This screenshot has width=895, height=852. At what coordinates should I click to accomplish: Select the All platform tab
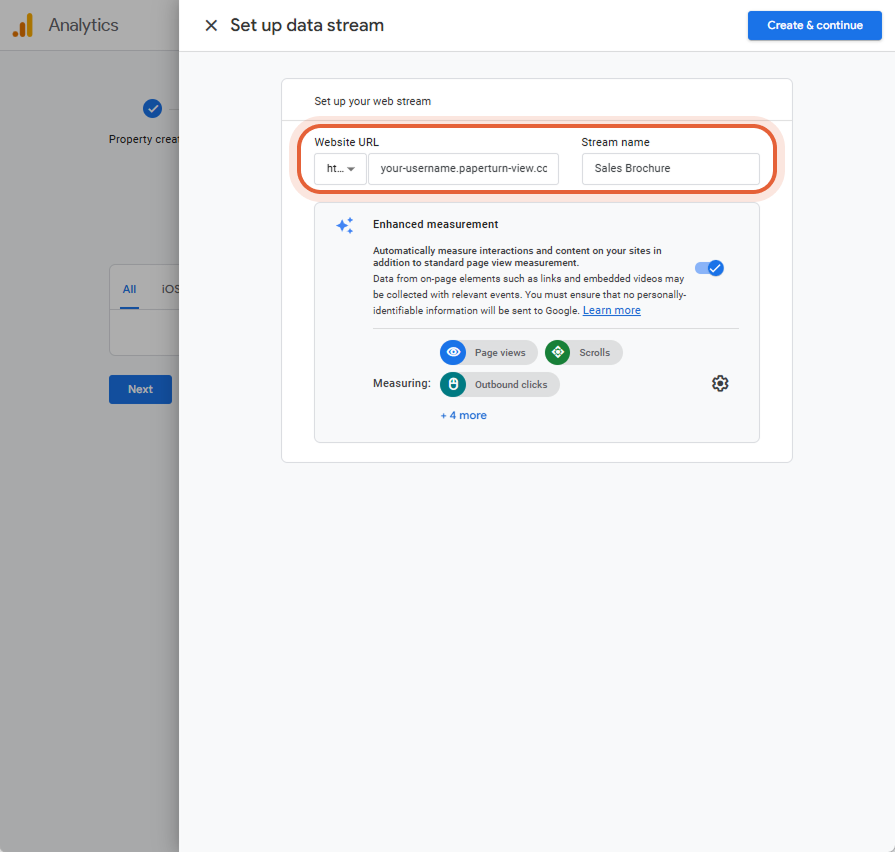tap(130, 289)
